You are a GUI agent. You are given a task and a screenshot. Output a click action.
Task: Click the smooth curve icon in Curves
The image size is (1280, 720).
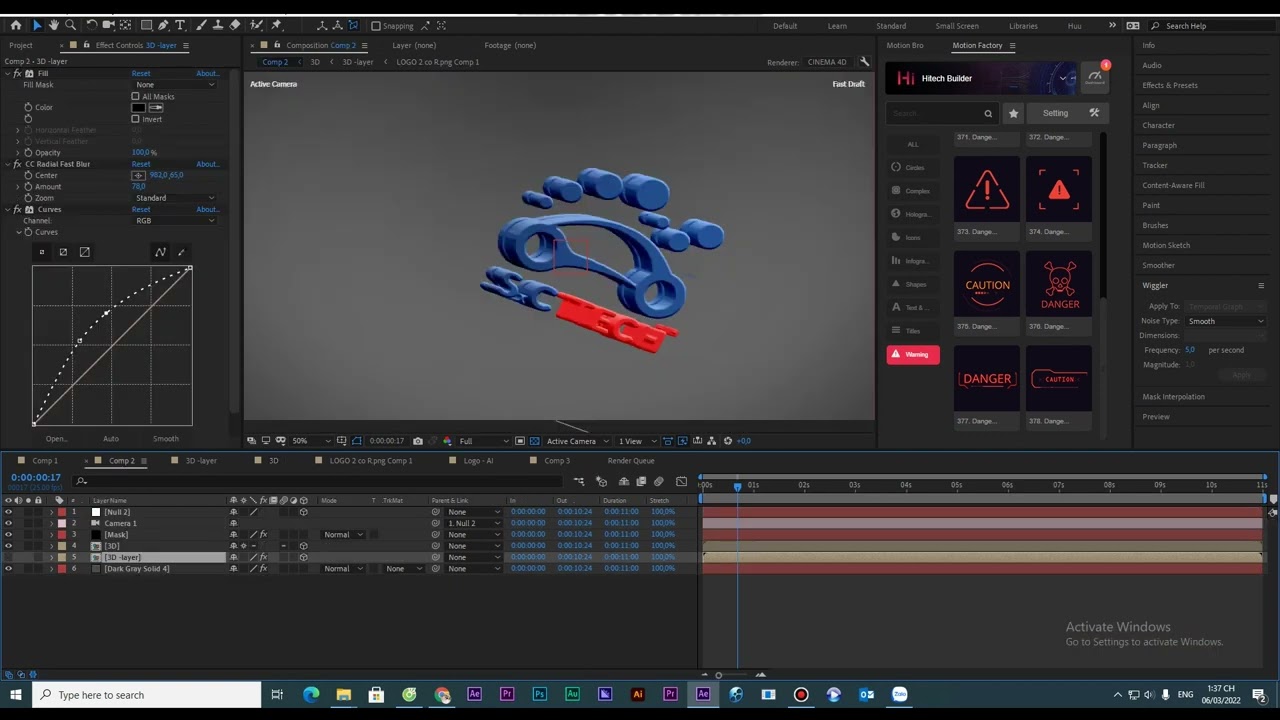point(160,252)
